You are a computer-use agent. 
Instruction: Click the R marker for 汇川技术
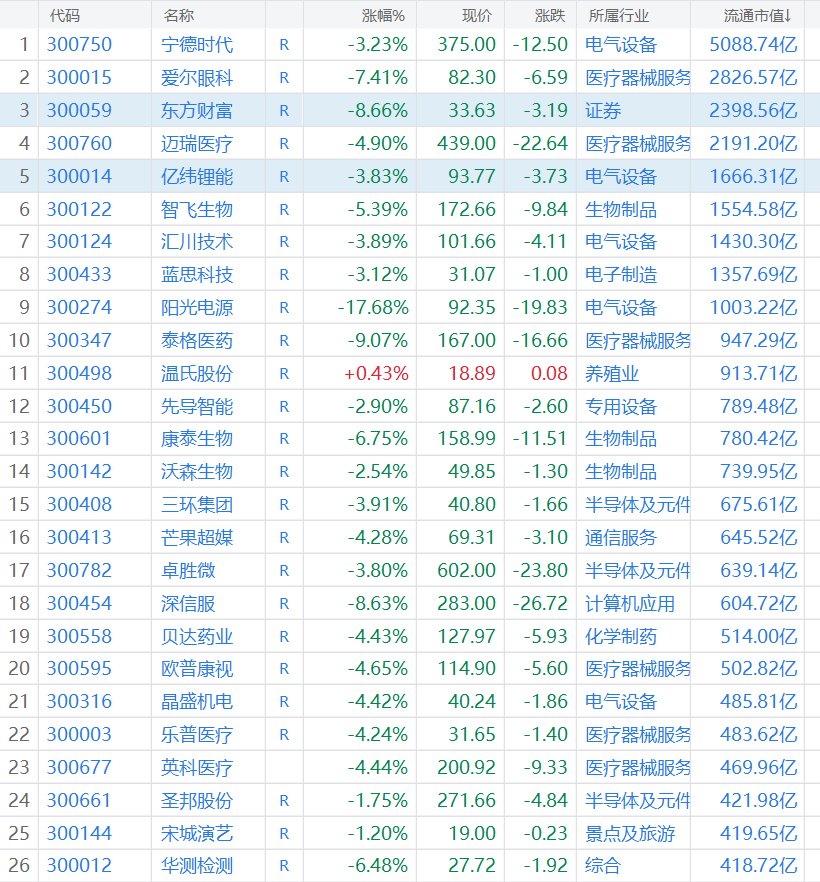[284, 242]
